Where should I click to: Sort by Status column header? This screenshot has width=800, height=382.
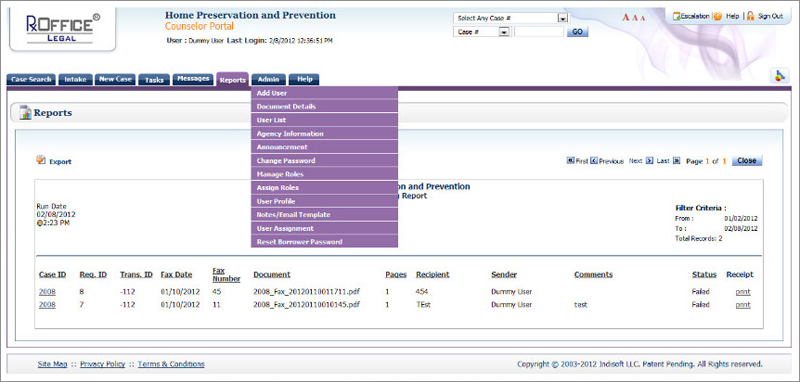(704, 274)
